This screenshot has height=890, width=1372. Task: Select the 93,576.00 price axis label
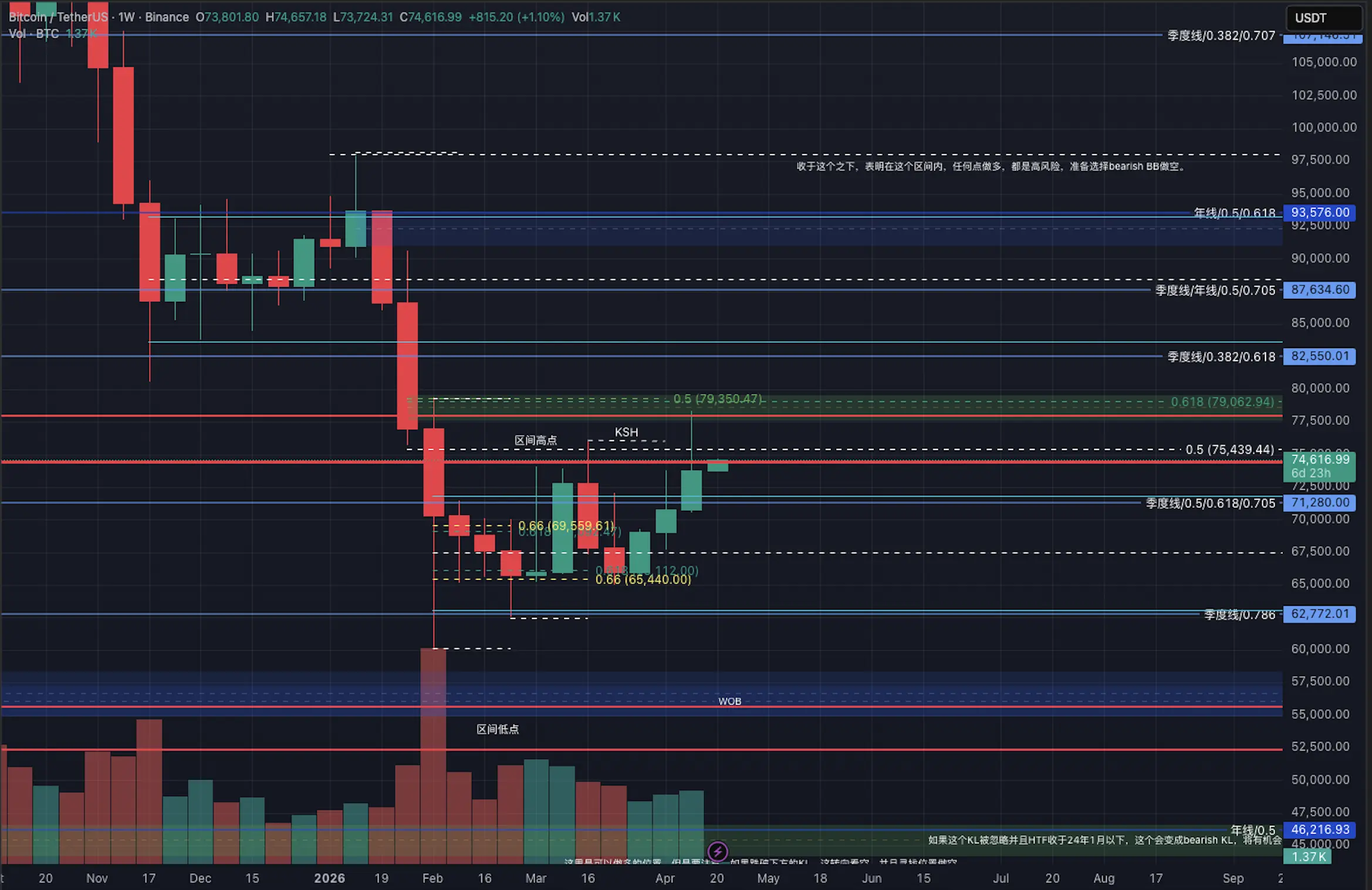[1319, 213]
